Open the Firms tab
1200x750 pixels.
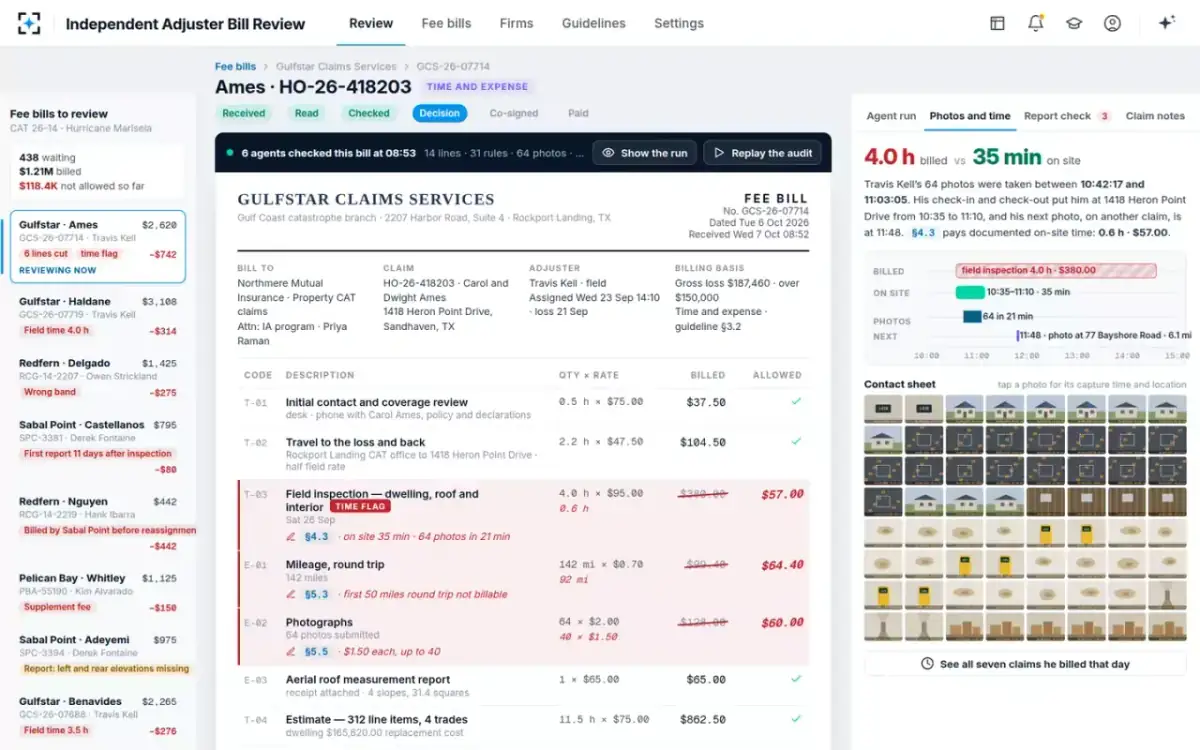click(x=516, y=23)
